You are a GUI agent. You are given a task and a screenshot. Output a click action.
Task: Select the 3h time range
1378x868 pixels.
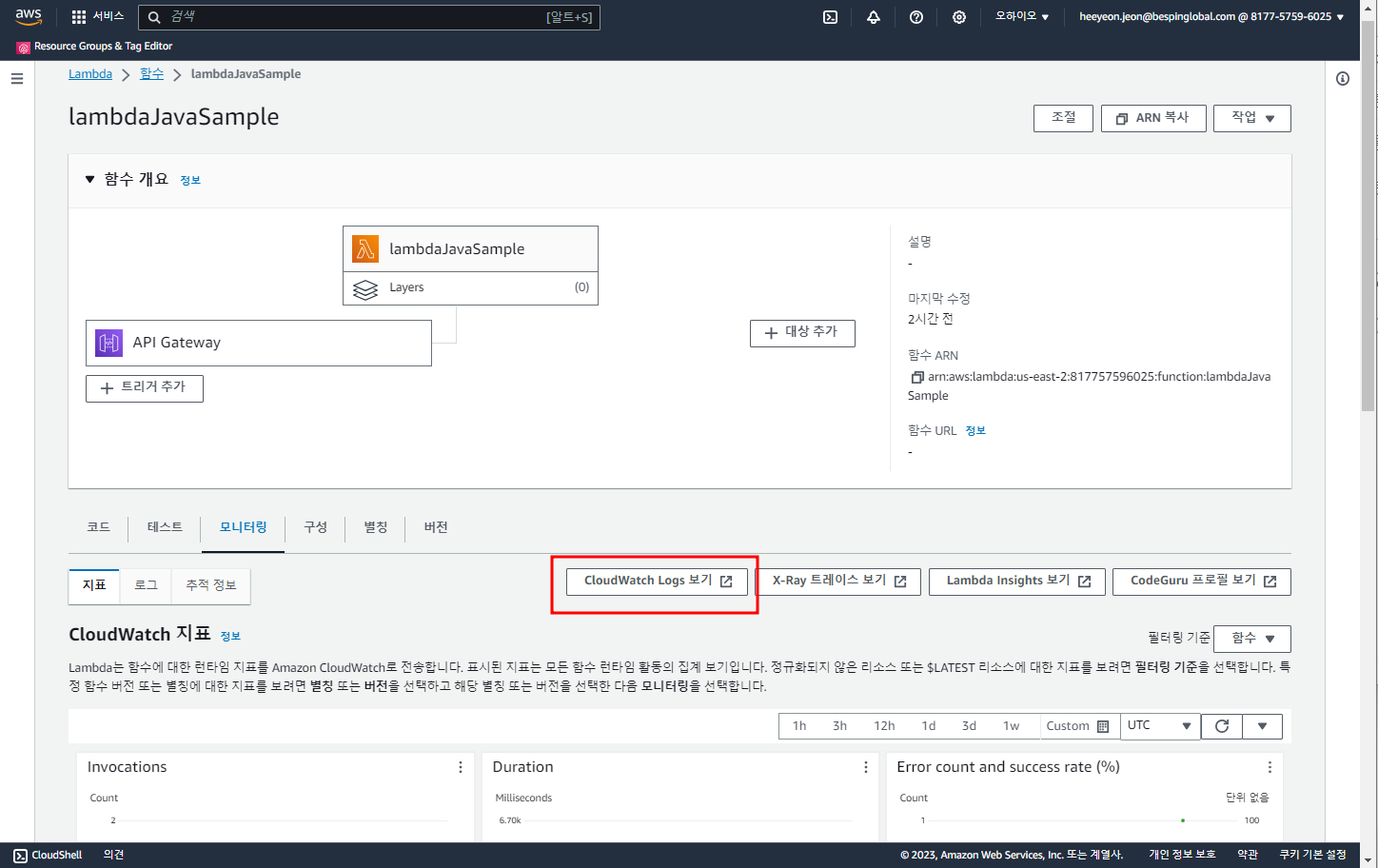[839, 726]
